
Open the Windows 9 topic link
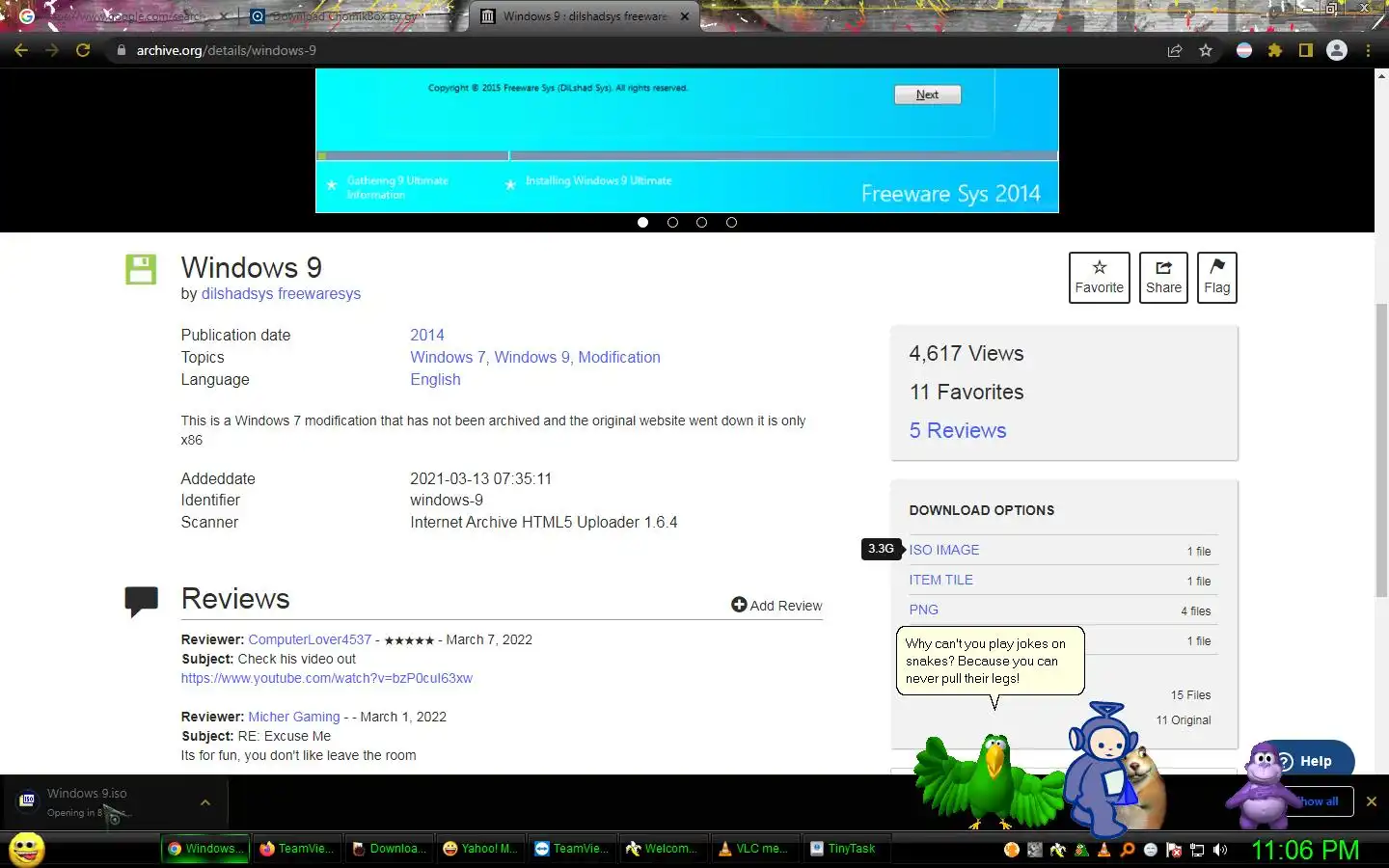click(532, 357)
